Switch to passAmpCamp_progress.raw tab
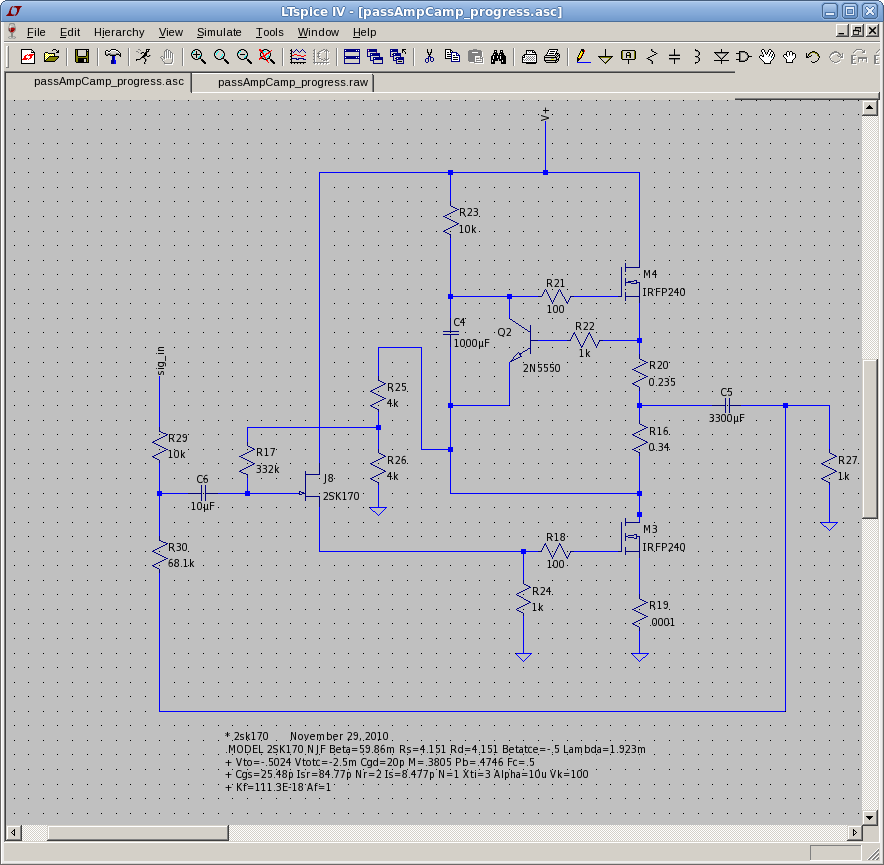This screenshot has width=884, height=865. coord(284,82)
